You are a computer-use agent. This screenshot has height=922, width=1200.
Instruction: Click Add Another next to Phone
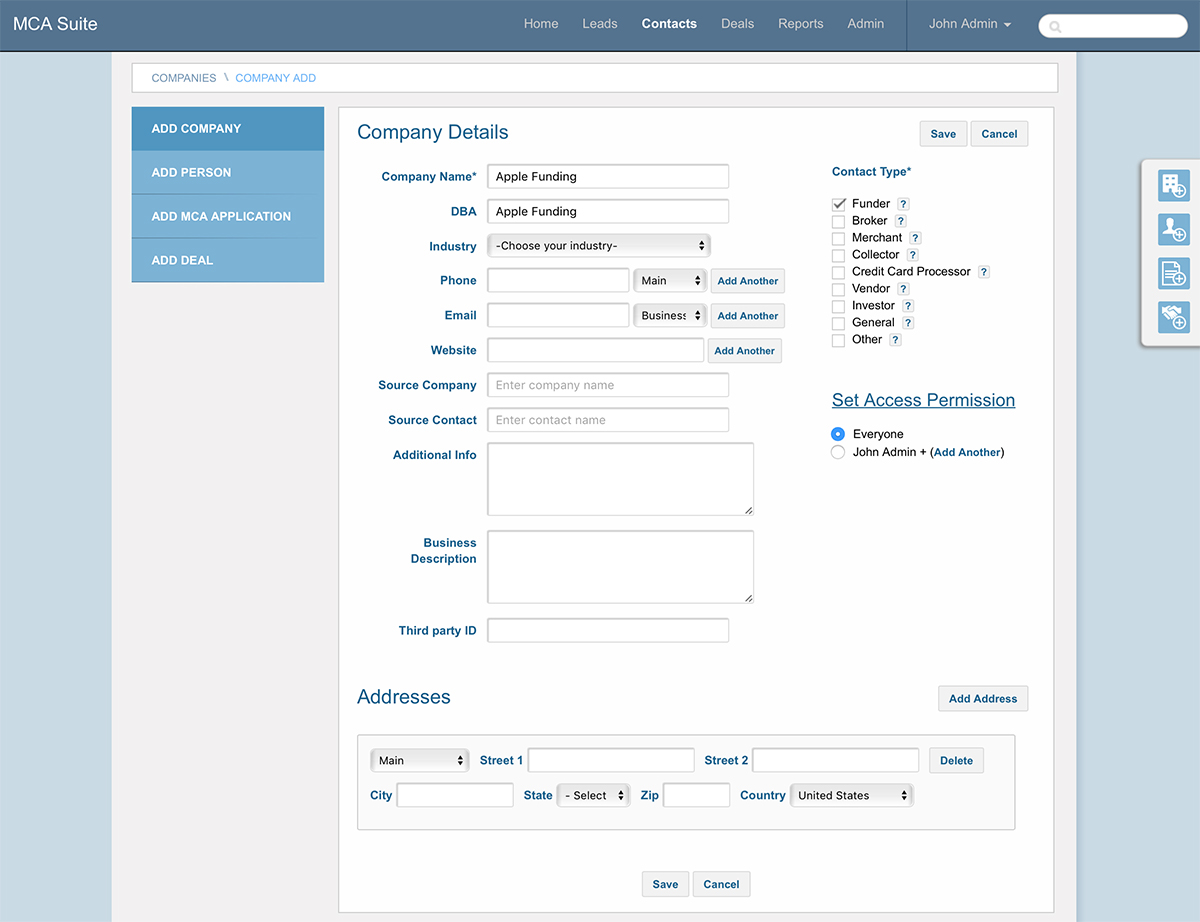[x=748, y=281]
